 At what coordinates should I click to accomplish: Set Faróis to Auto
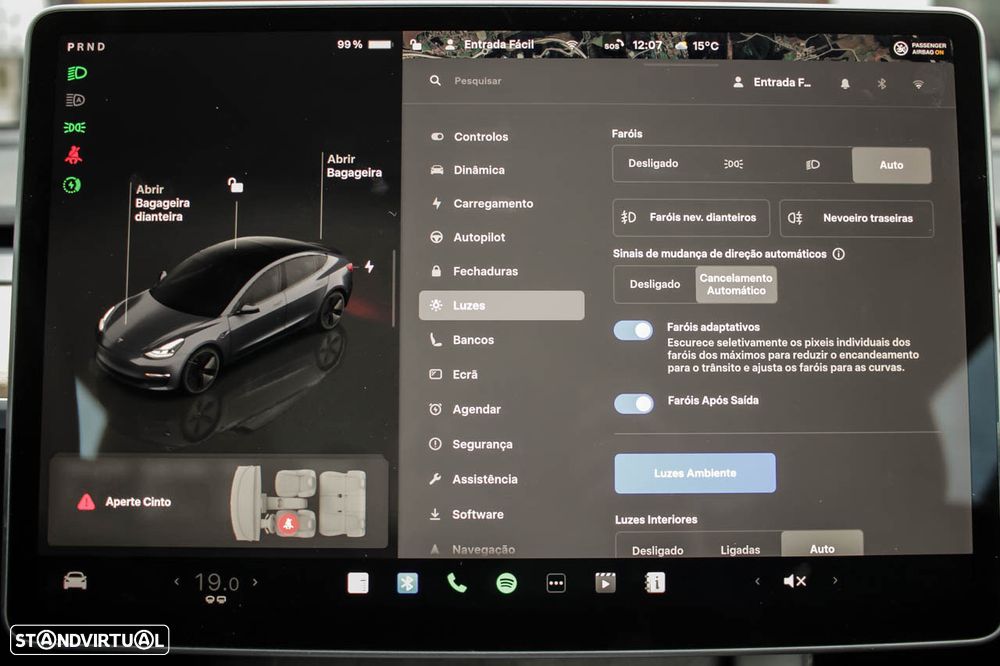pos(891,165)
